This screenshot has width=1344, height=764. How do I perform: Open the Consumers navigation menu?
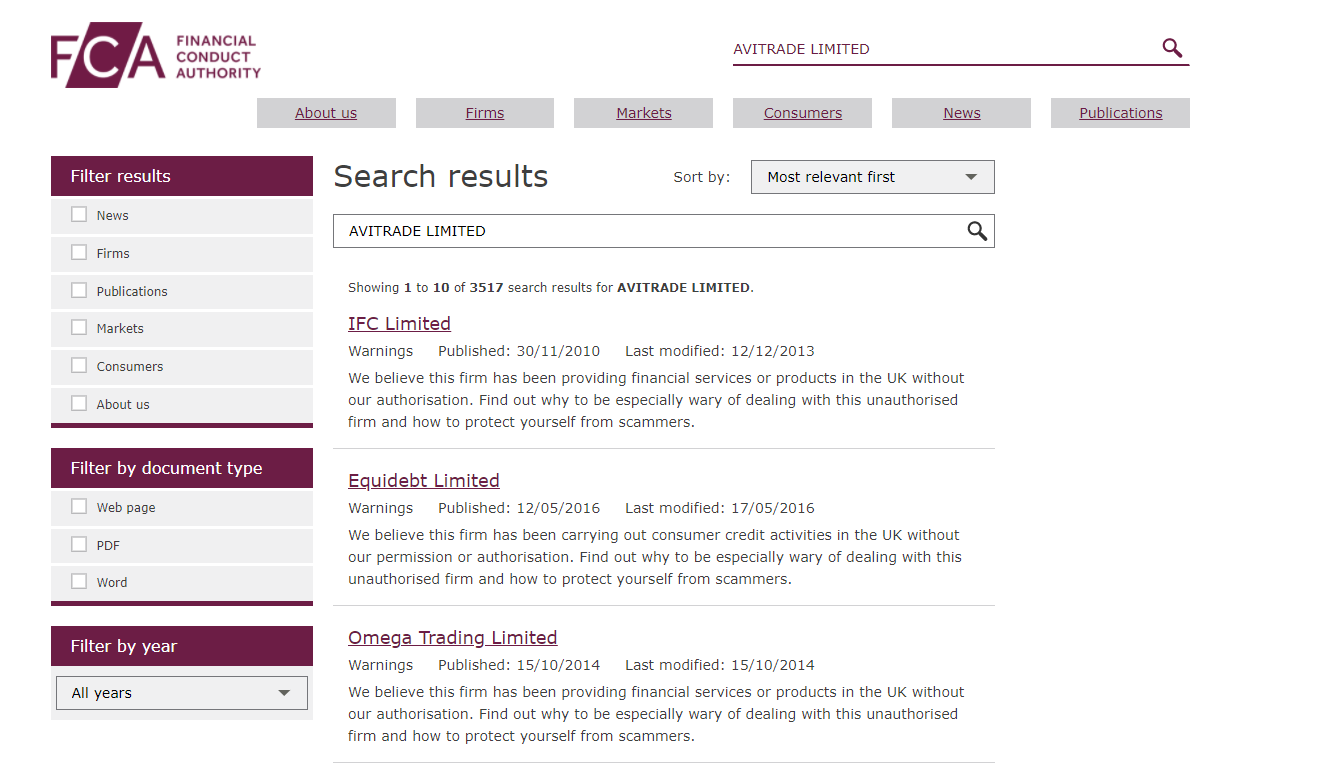point(803,113)
